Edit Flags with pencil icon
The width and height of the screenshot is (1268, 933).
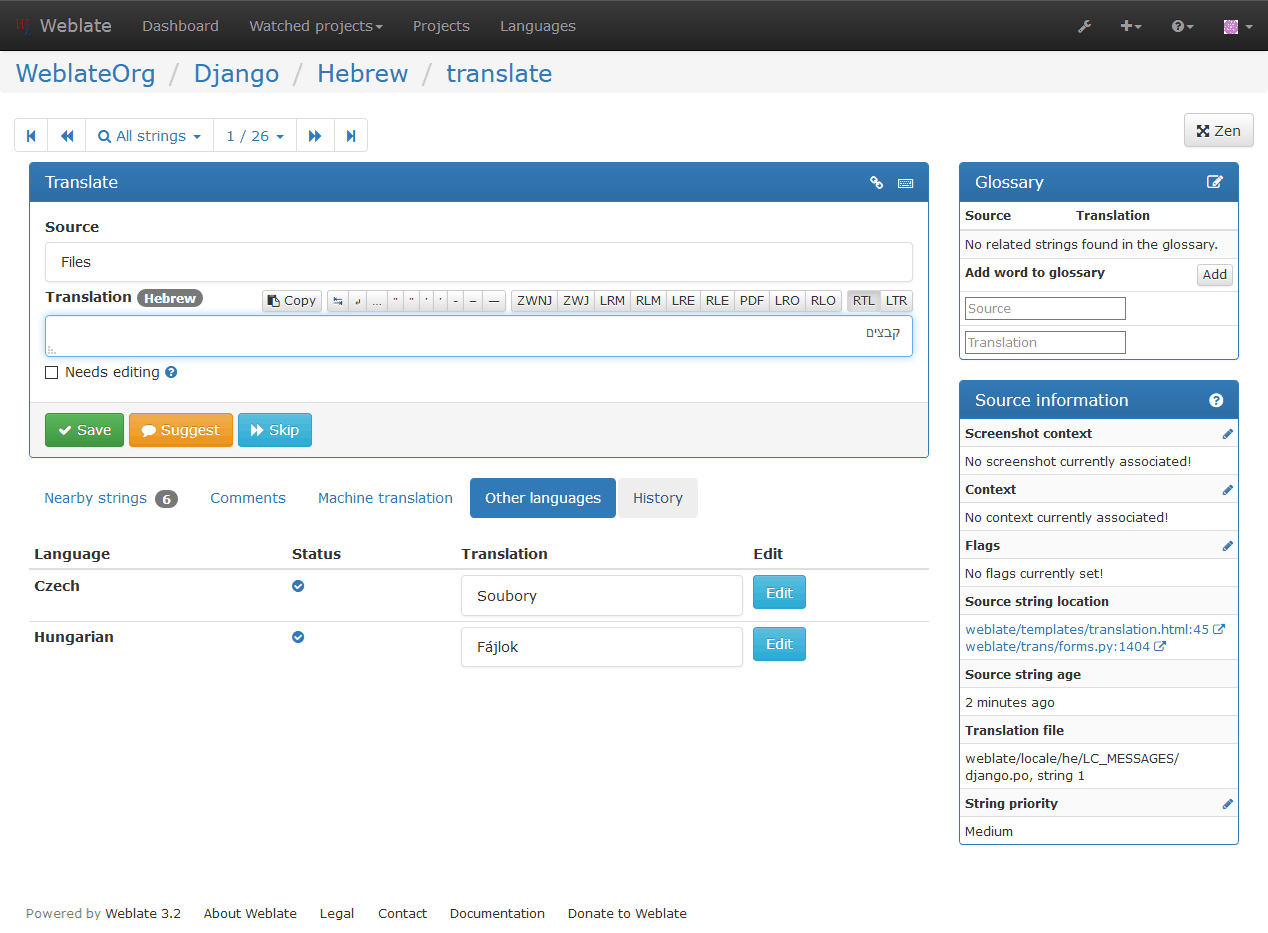tap(1228, 546)
